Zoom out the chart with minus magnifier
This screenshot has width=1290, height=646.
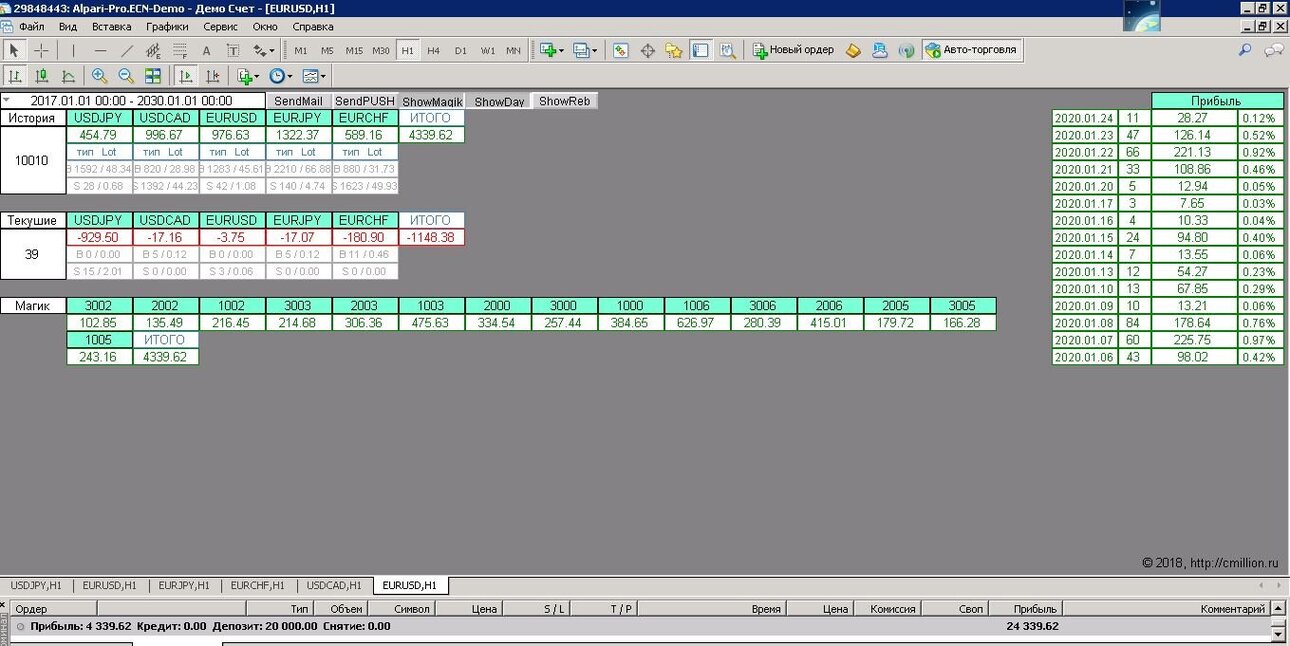point(126,75)
